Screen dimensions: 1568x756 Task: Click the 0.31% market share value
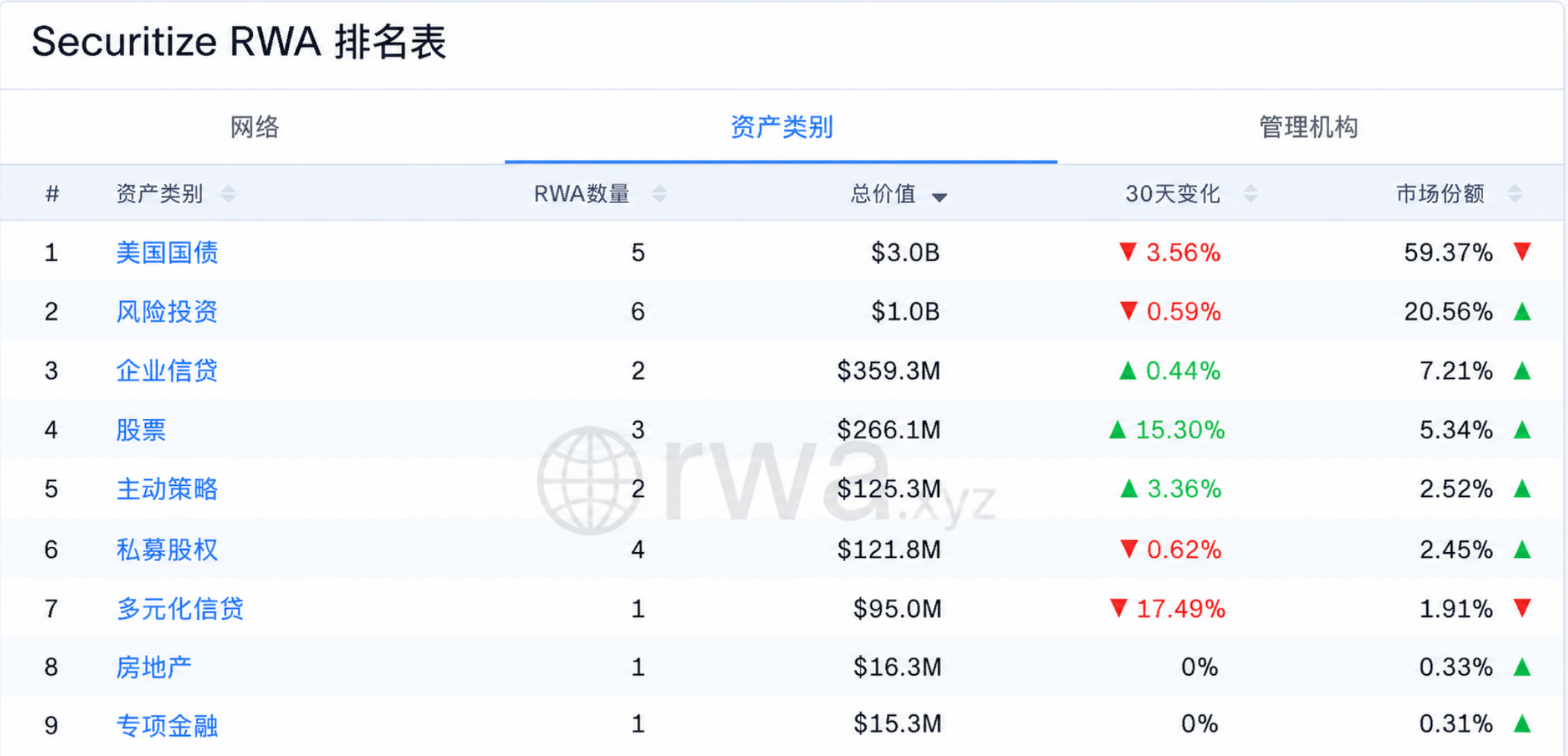coord(1456,723)
